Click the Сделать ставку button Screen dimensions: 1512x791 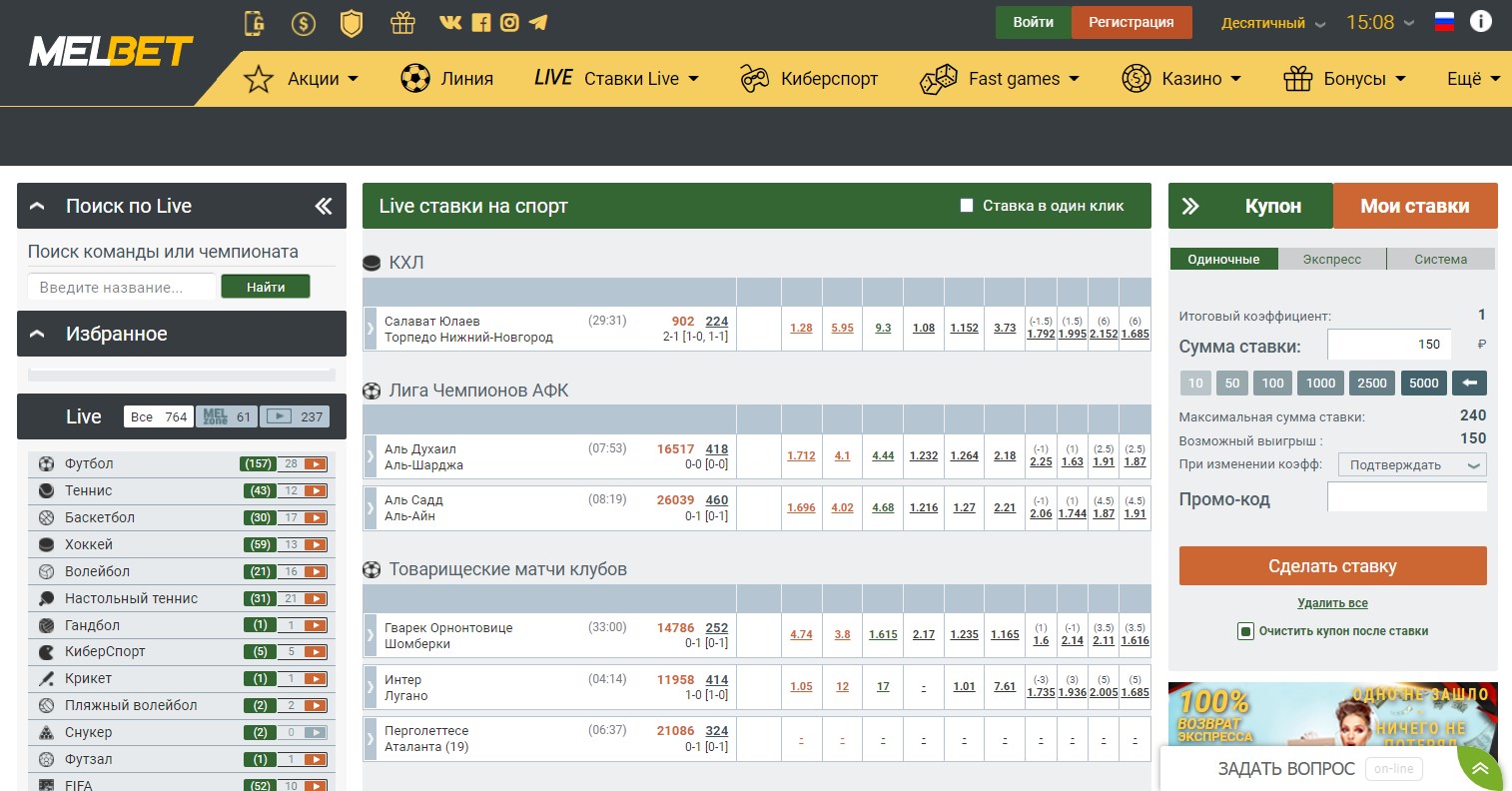point(1332,566)
